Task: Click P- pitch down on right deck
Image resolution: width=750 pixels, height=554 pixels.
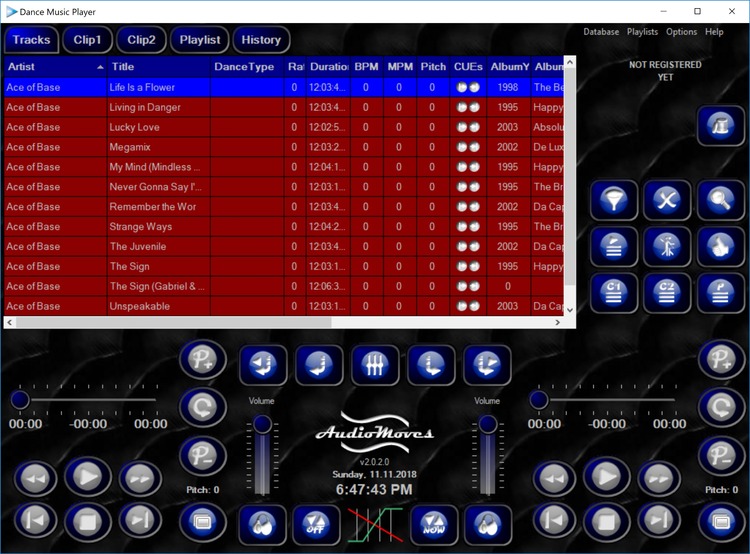Action: (x=721, y=455)
